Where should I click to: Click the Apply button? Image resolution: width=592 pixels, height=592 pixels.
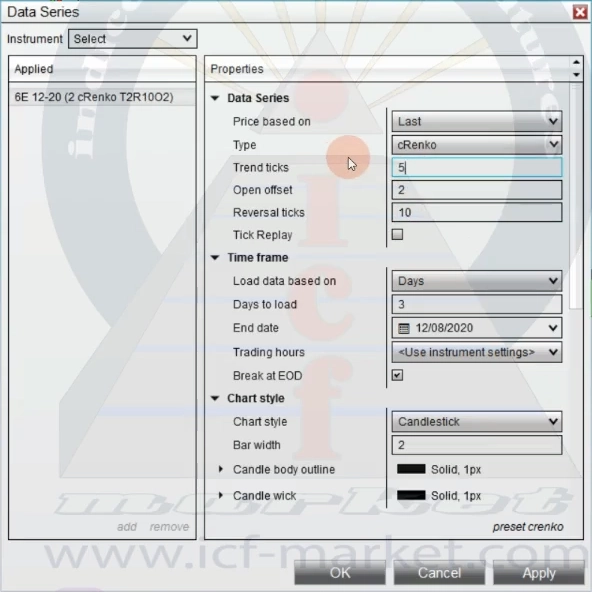tap(538, 573)
